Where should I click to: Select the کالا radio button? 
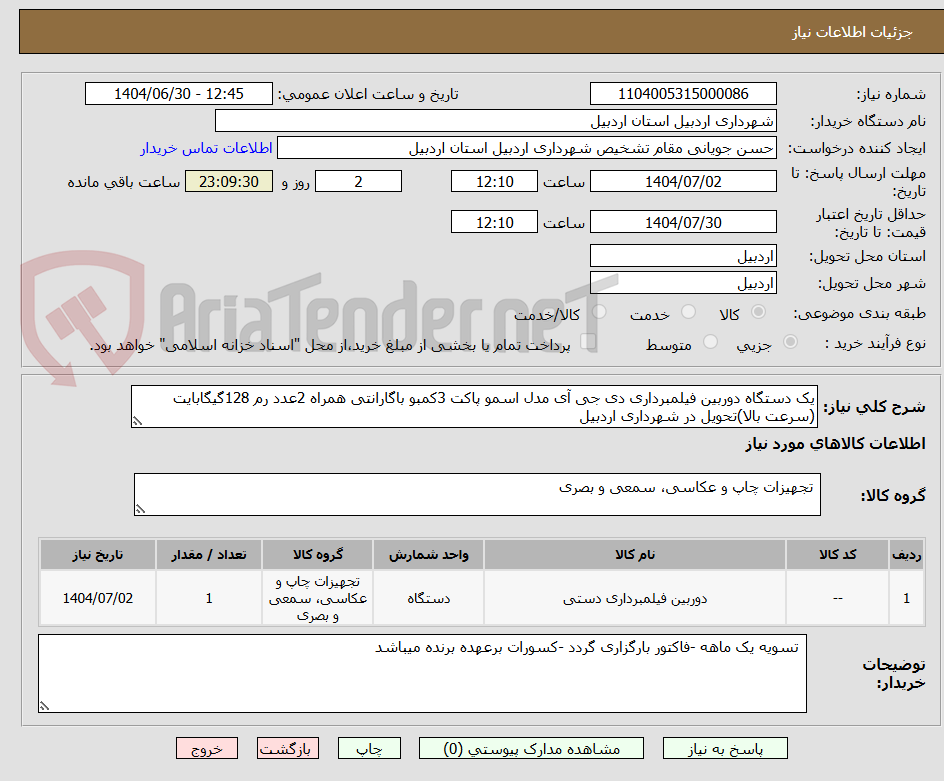click(758, 311)
